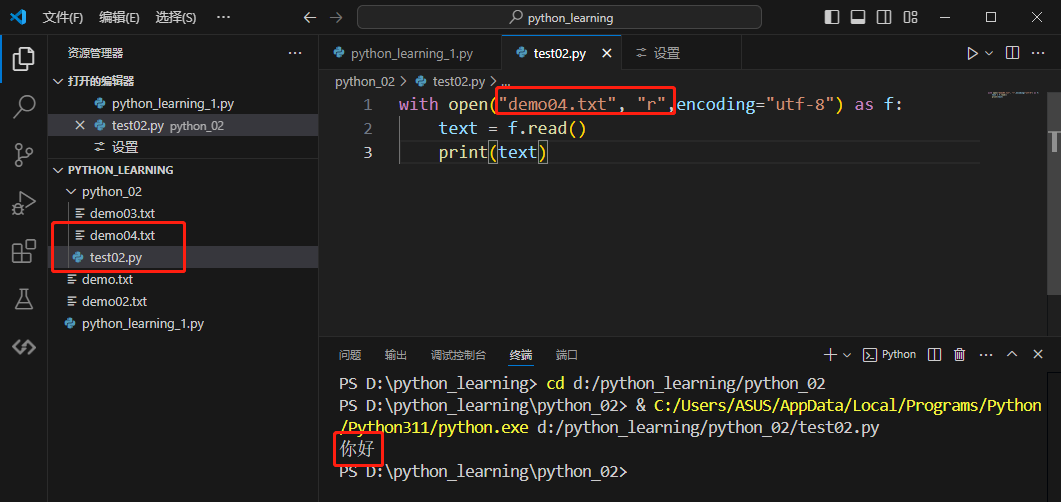Screen dimensions: 1061x502
Task: Open the Explorer panel more actions ellipsis
Action: point(295,53)
